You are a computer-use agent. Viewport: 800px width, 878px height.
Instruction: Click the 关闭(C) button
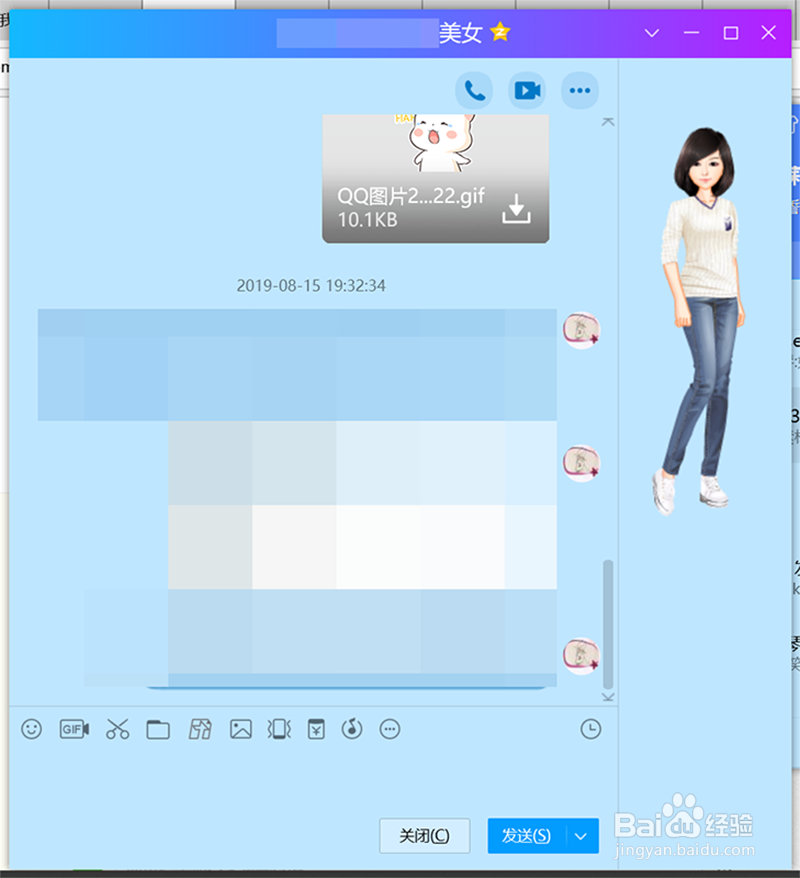point(424,836)
